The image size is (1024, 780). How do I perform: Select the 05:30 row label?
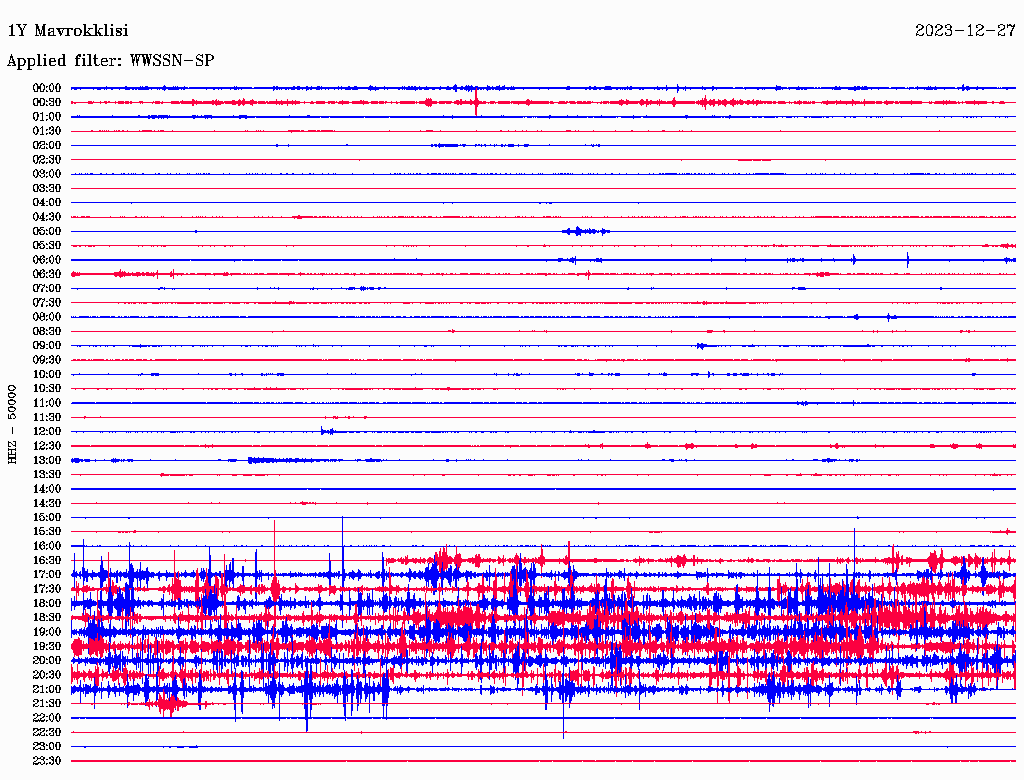click(47, 246)
